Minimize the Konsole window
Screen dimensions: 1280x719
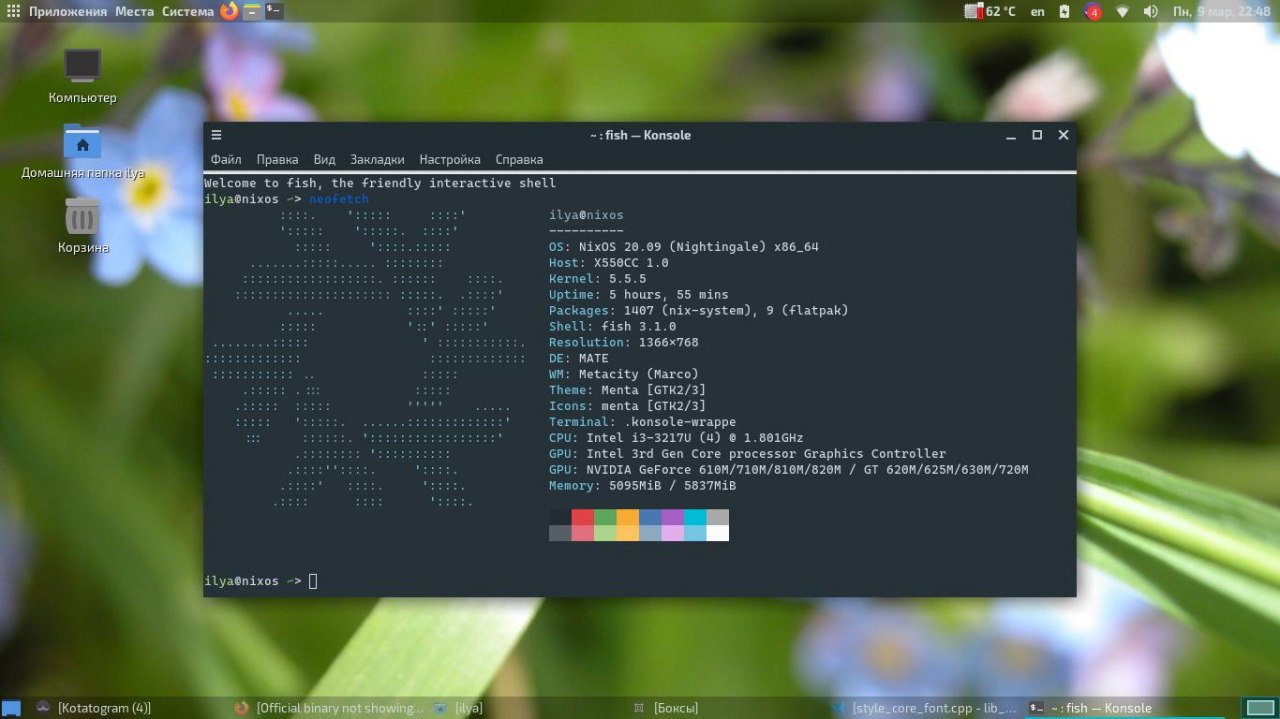(1011, 135)
